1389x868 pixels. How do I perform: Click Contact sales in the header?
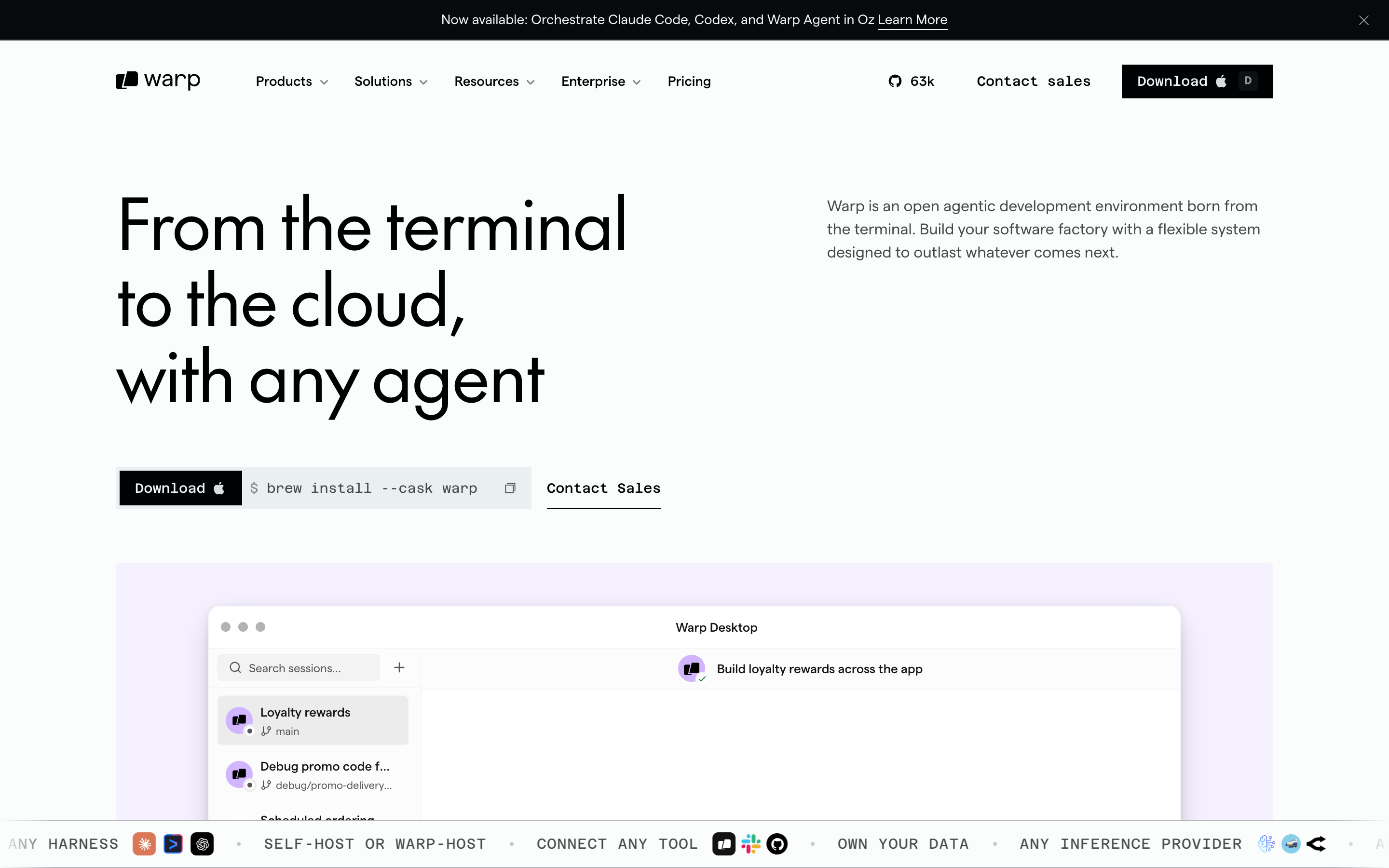tap(1033, 81)
